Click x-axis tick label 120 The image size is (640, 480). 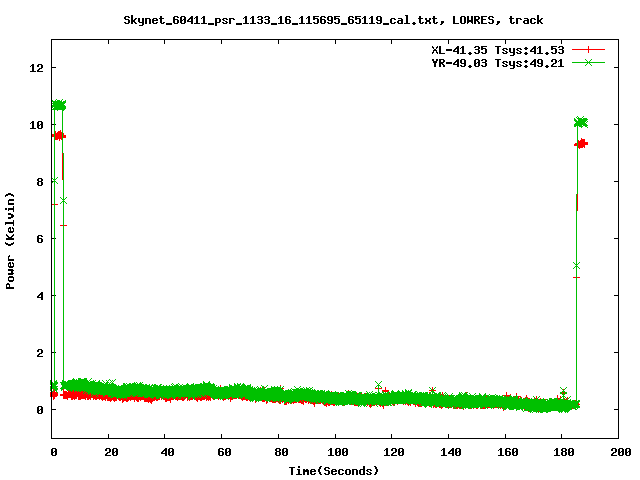[x=394, y=452]
